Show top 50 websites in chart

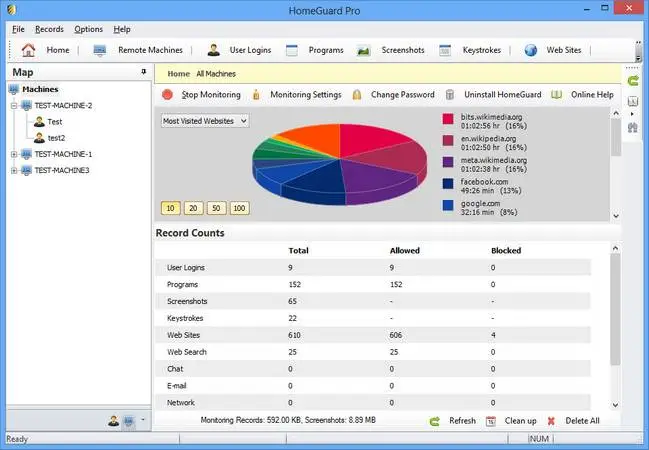[216, 208]
